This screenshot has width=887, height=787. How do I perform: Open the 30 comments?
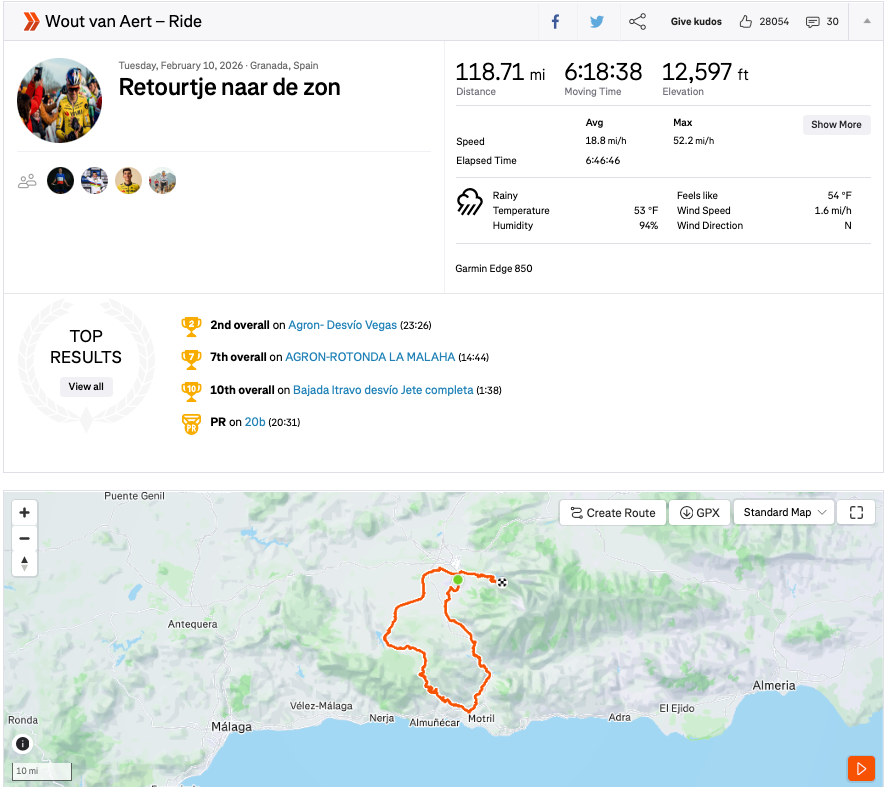822,21
